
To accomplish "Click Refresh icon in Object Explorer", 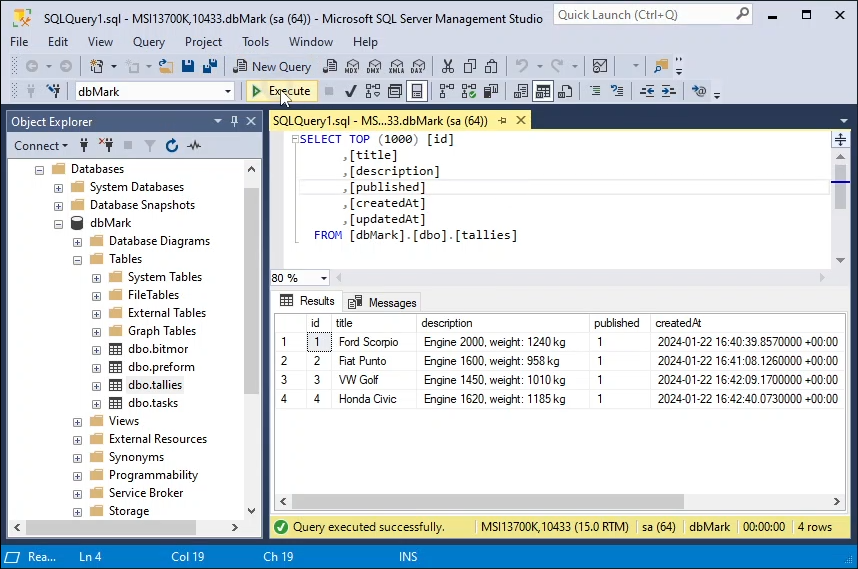I will 171,146.
